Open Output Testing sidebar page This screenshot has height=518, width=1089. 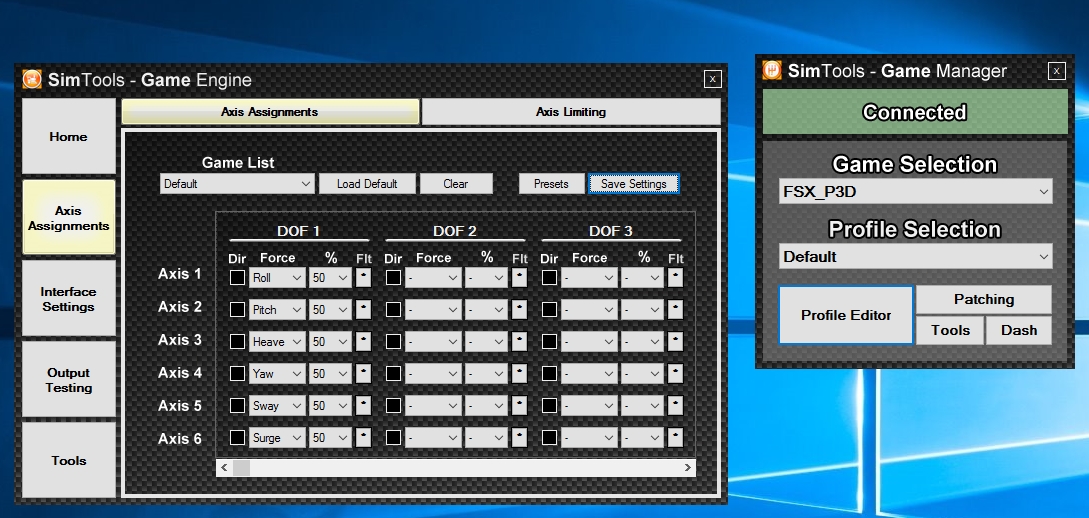coord(69,380)
